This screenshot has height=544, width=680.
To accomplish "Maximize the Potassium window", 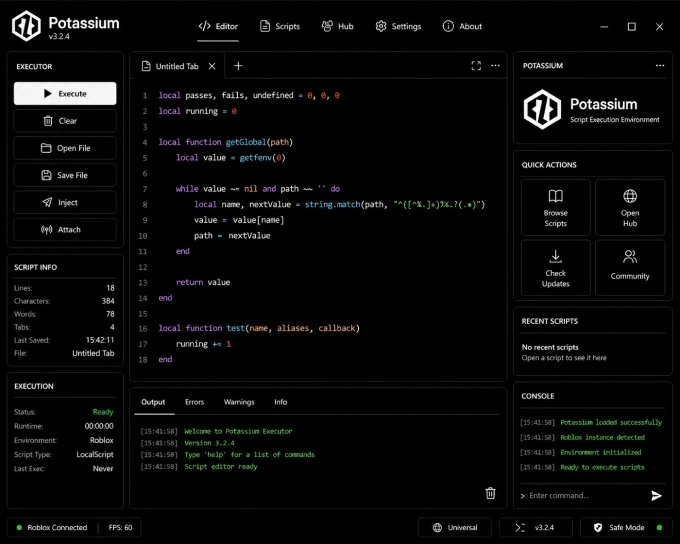I will coord(632,26).
